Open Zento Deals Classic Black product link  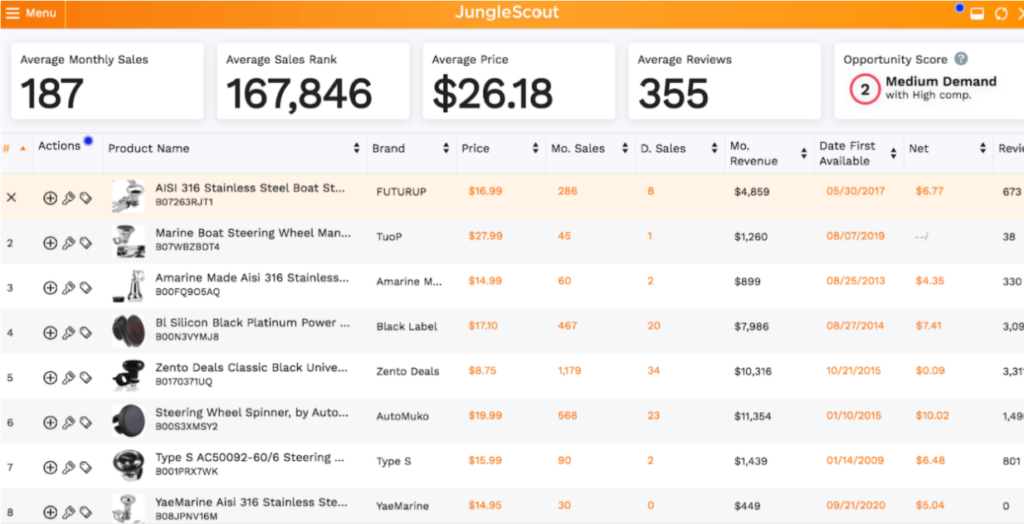tap(251, 368)
